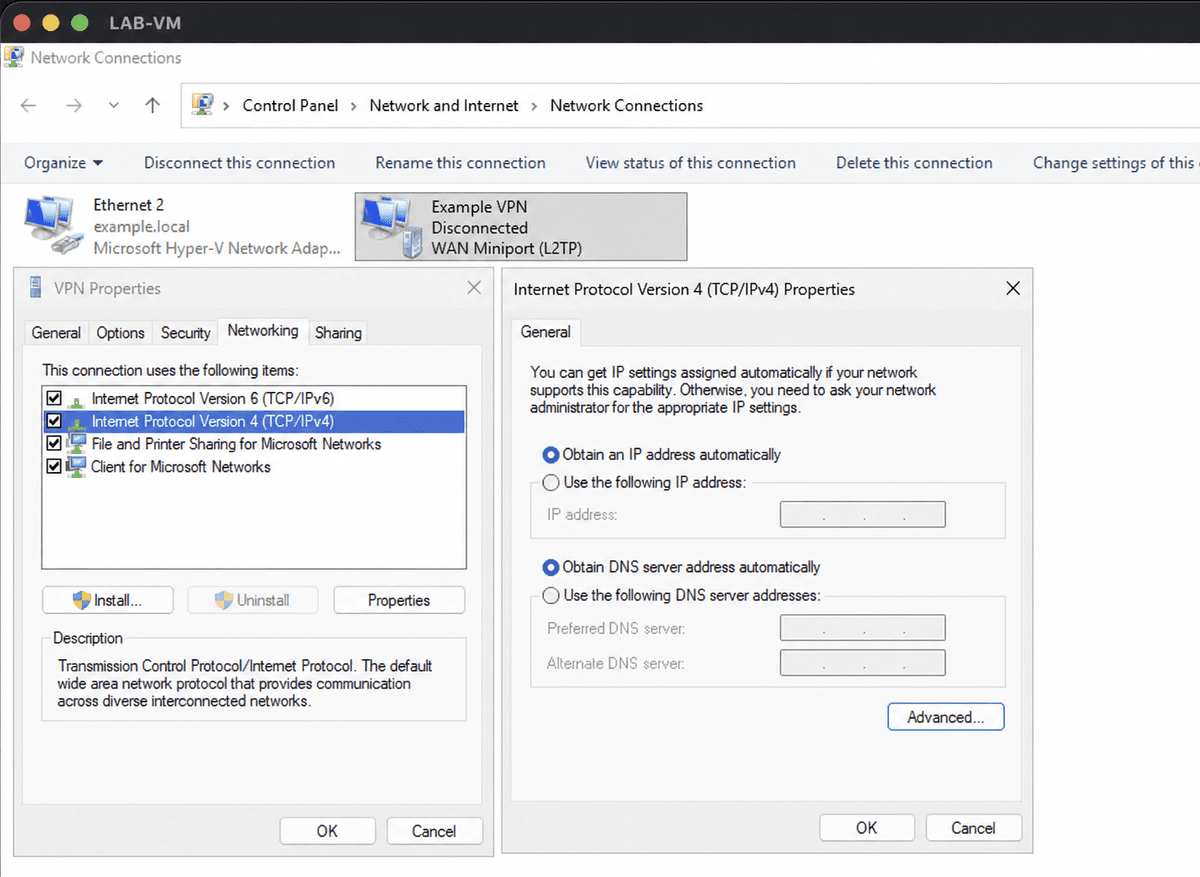The height and width of the screenshot is (877, 1200).
Task: Open the recent locations dropdown arrow
Action: (x=113, y=105)
